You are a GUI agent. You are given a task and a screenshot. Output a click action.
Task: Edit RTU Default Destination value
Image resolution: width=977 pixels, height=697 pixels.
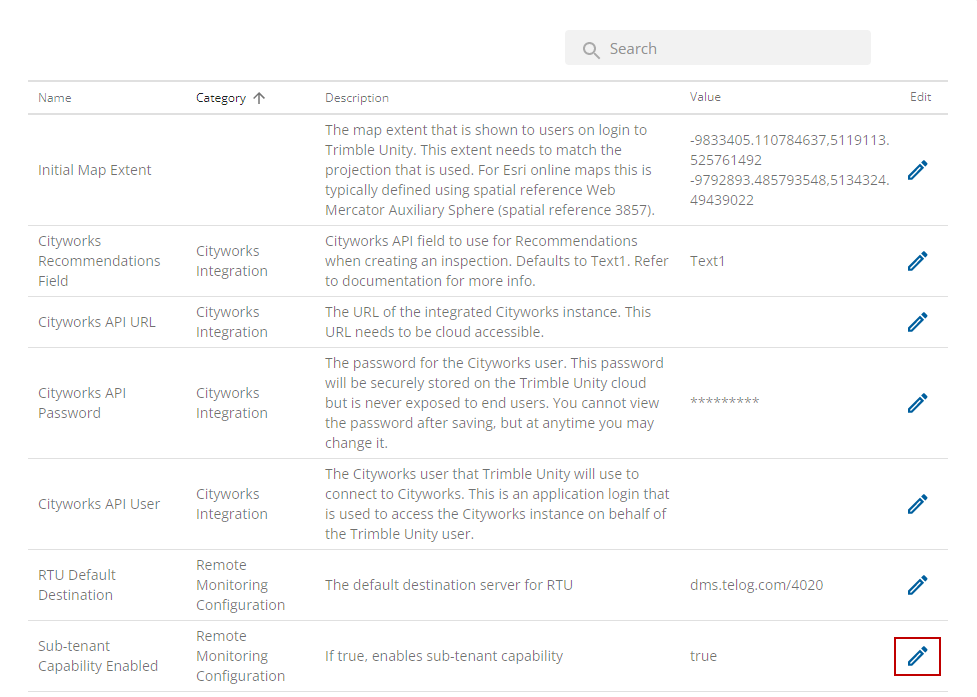point(917,585)
